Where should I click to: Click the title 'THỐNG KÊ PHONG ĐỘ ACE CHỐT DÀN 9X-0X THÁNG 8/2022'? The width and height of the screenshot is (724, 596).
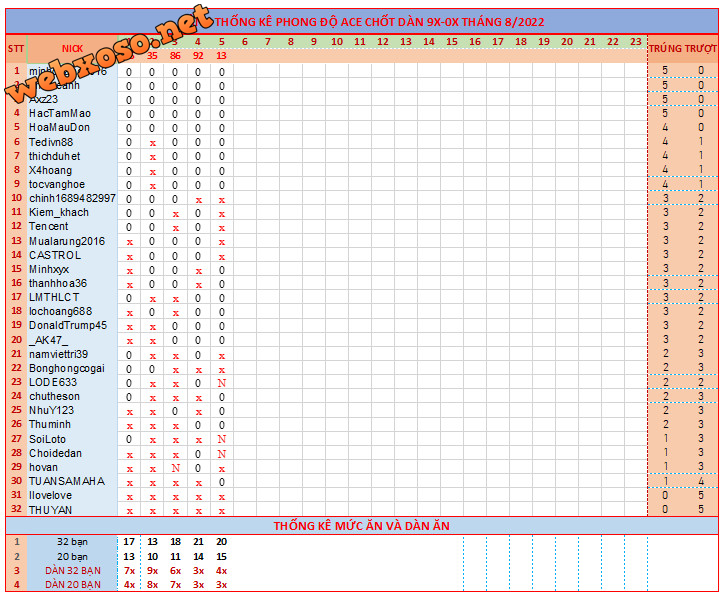(379, 22)
